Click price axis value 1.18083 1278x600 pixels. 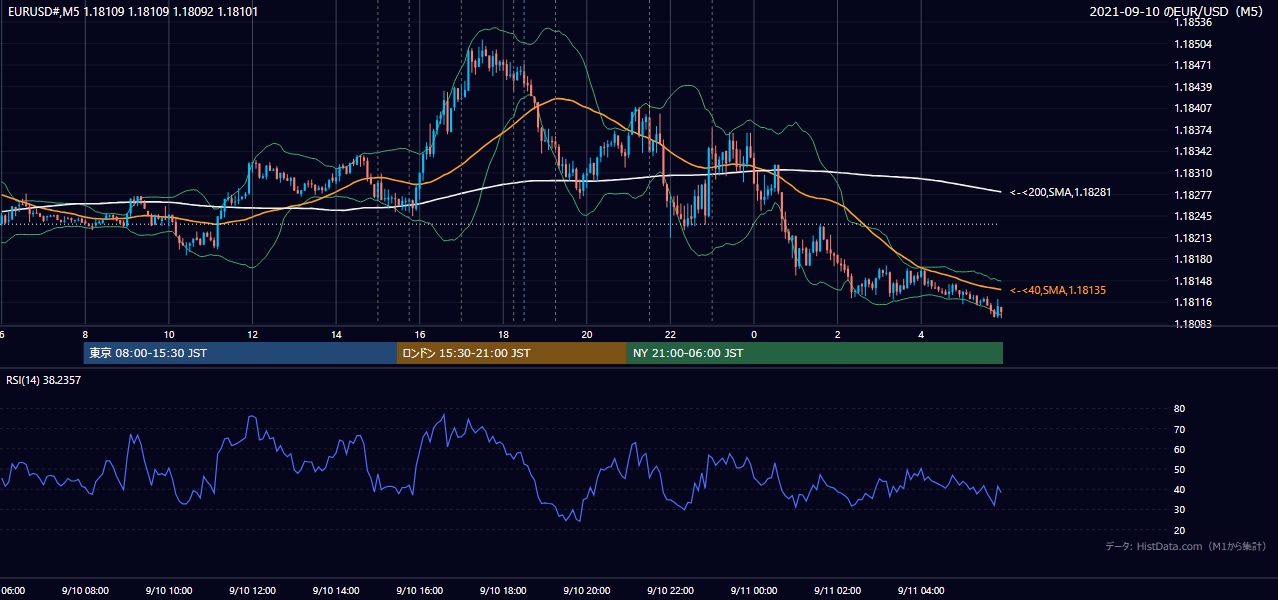coord(1194,324)
